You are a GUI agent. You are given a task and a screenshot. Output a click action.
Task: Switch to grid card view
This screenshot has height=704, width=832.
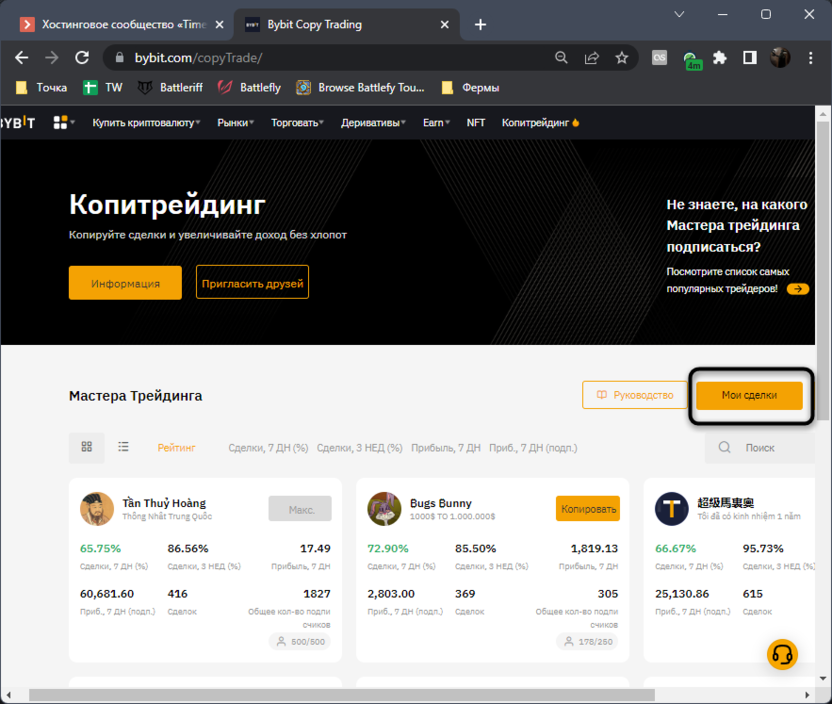coord(86,447)
